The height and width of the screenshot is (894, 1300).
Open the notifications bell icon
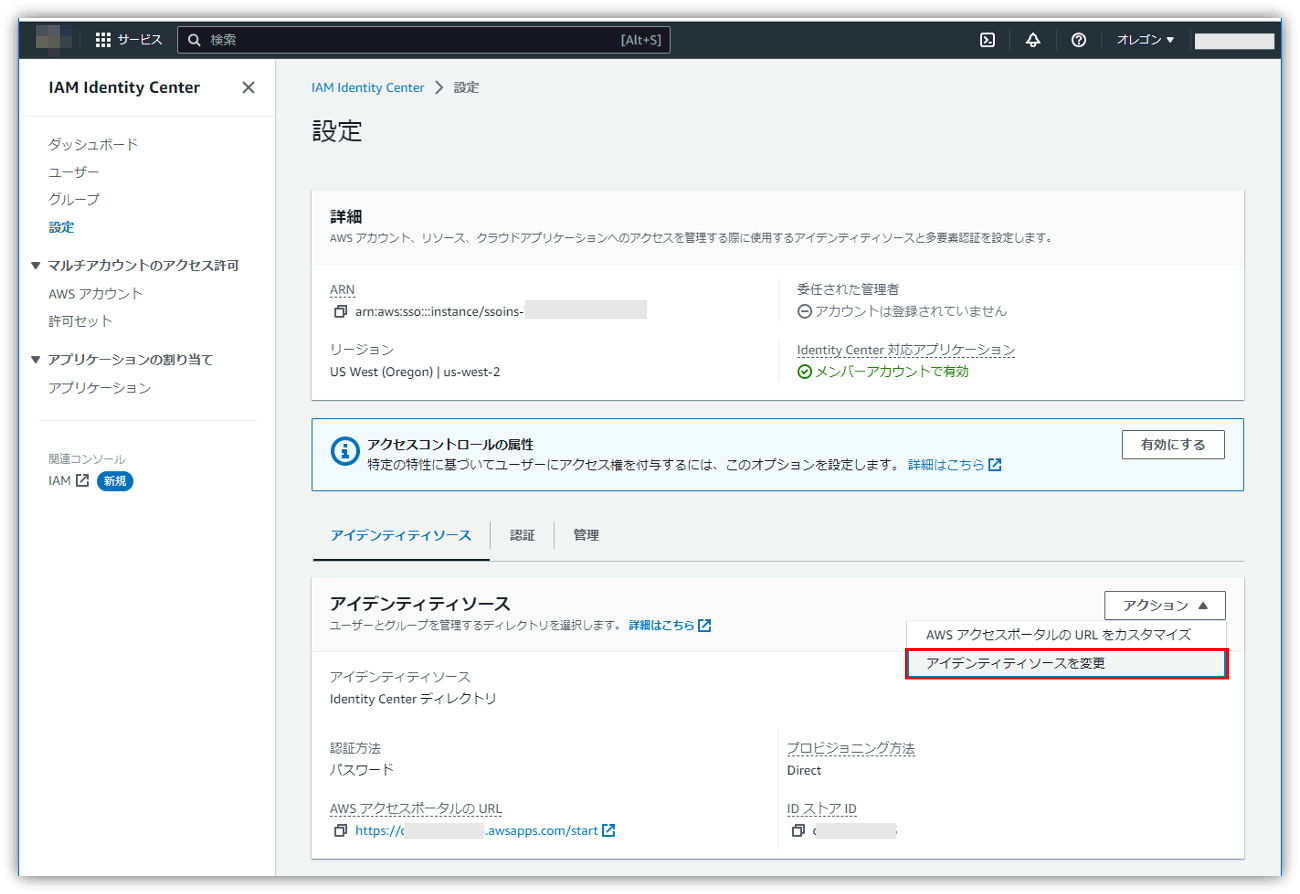[1033, 40]
